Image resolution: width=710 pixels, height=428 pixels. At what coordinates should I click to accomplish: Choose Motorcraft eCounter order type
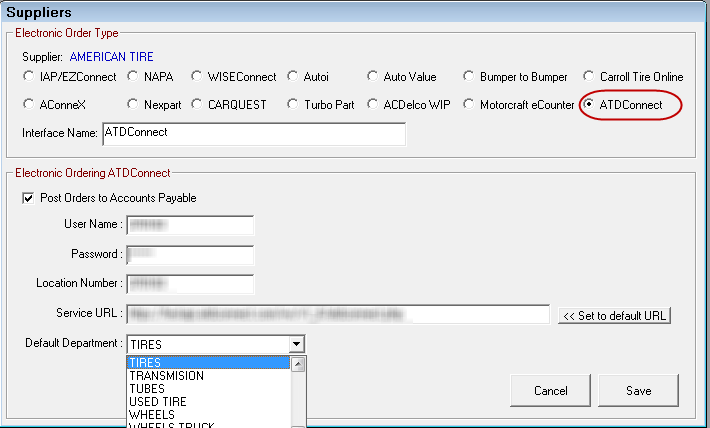click(470, 104)
